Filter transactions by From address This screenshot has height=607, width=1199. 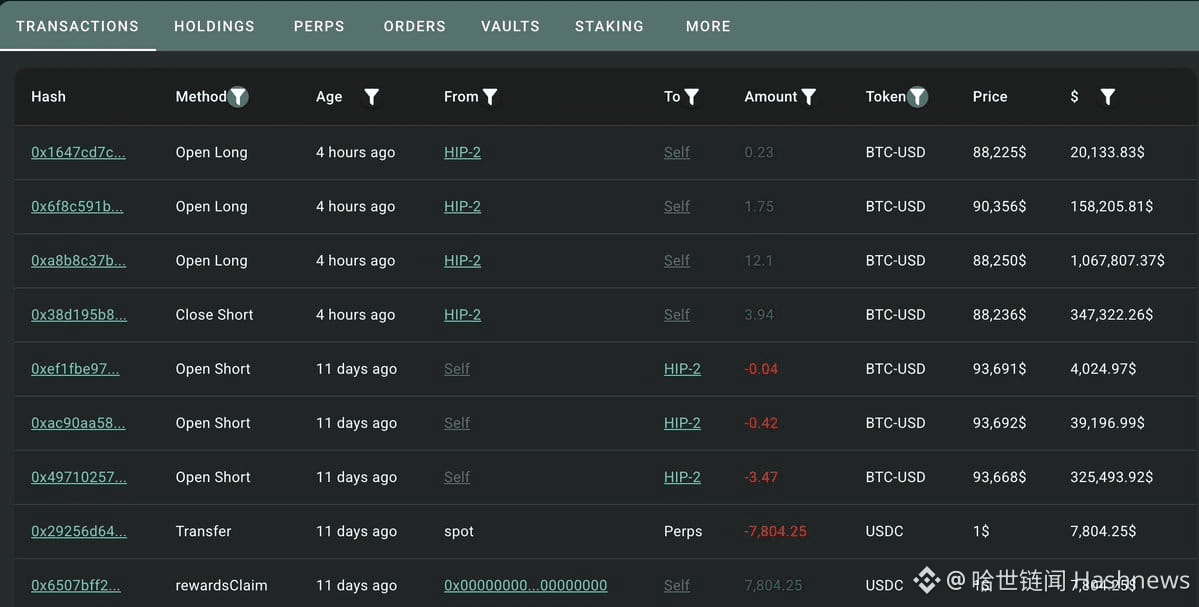(490, 97)
